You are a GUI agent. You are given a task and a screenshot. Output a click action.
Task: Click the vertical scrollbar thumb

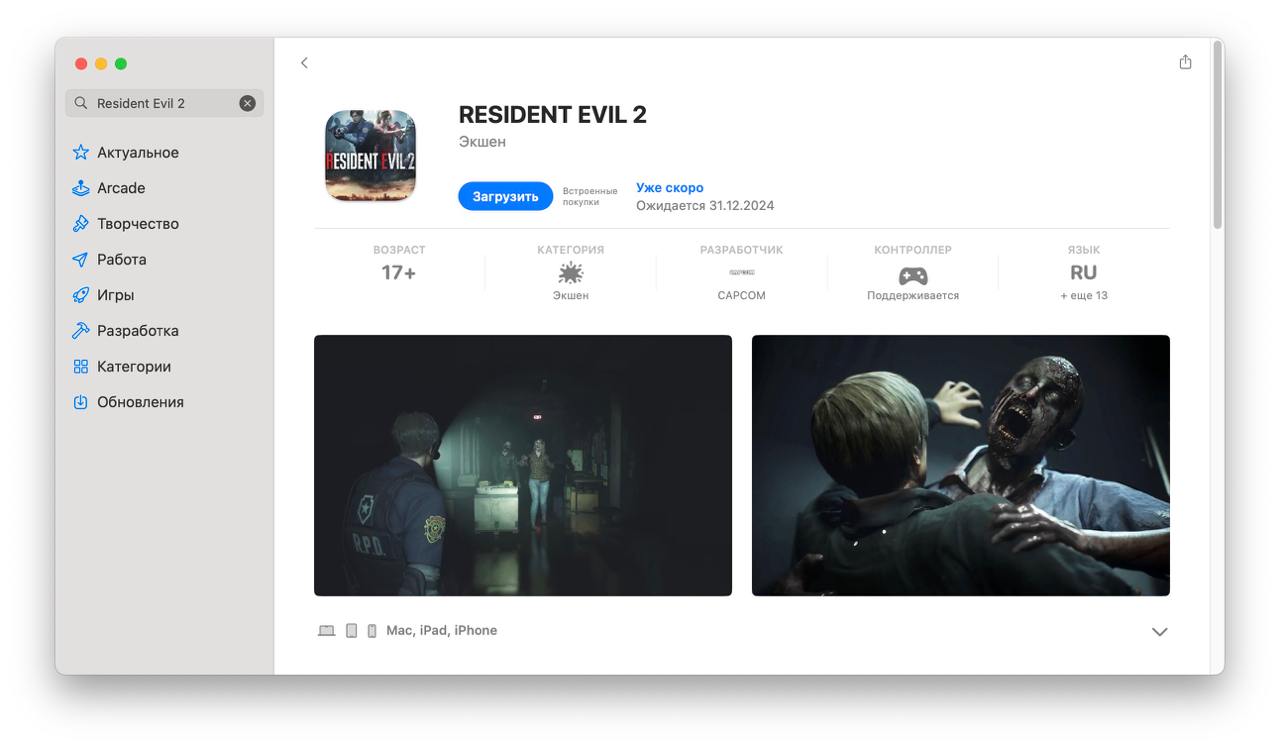click(x=1217, y=134)
